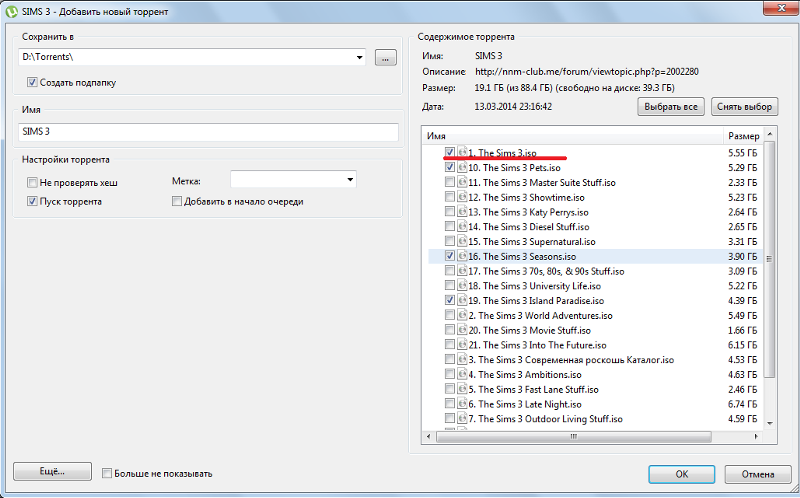Click the Снять выбор button

(744, 107)
